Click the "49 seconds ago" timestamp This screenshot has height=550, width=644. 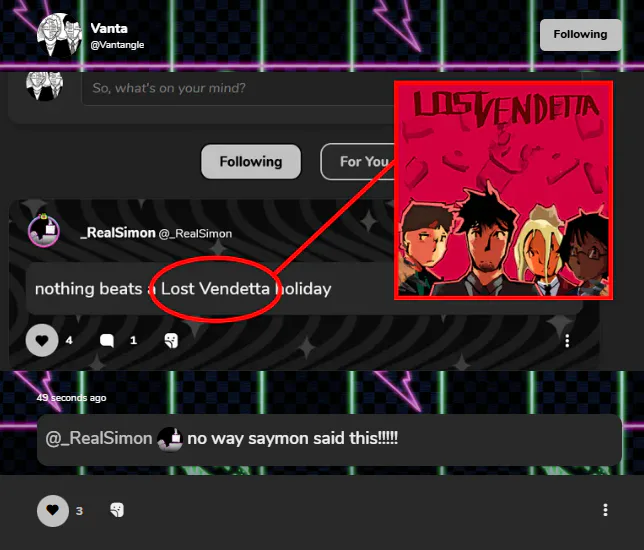pyautogui.click(x=71, y=398)
